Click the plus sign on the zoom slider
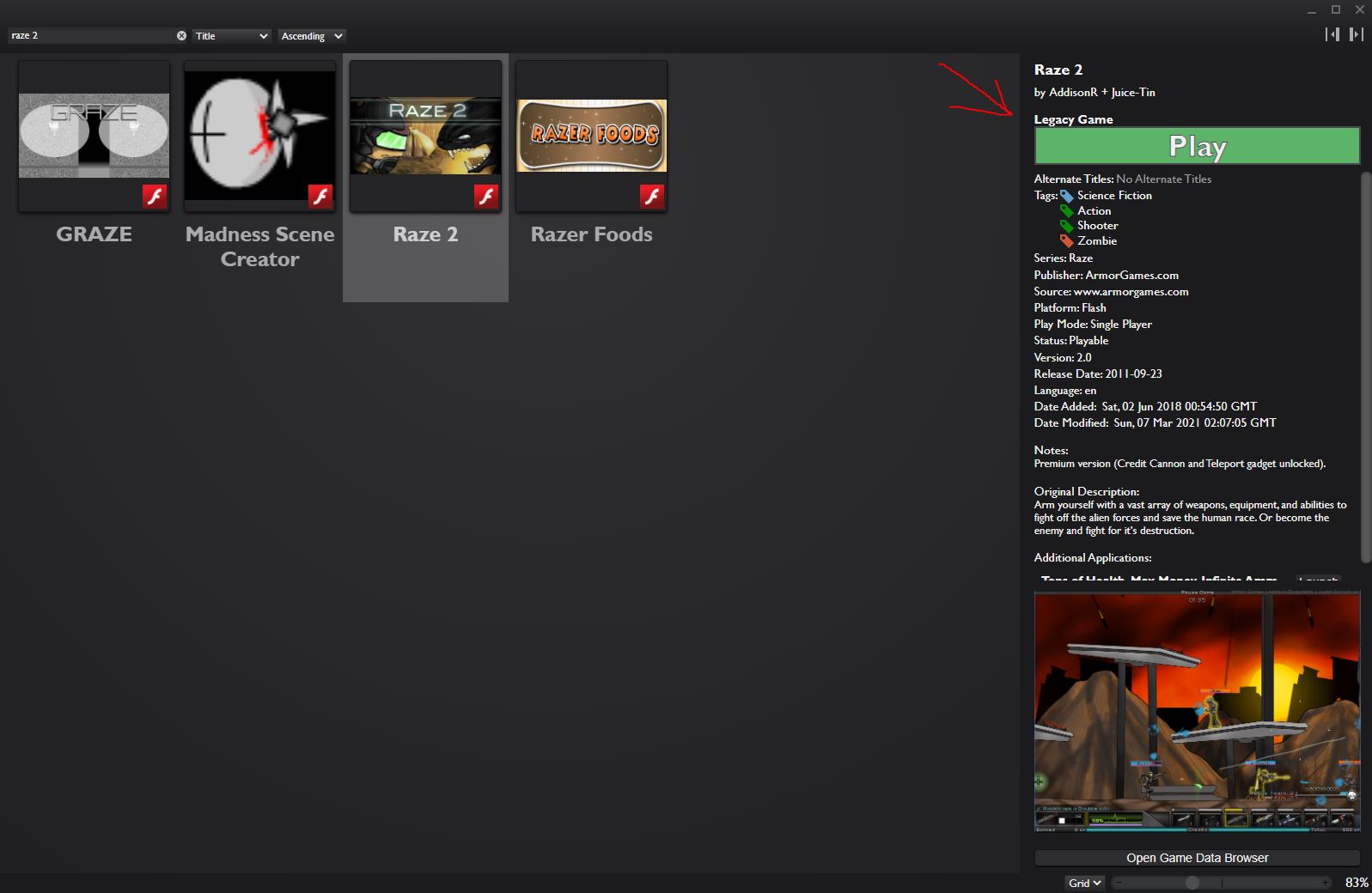 tap(1326, 883)
